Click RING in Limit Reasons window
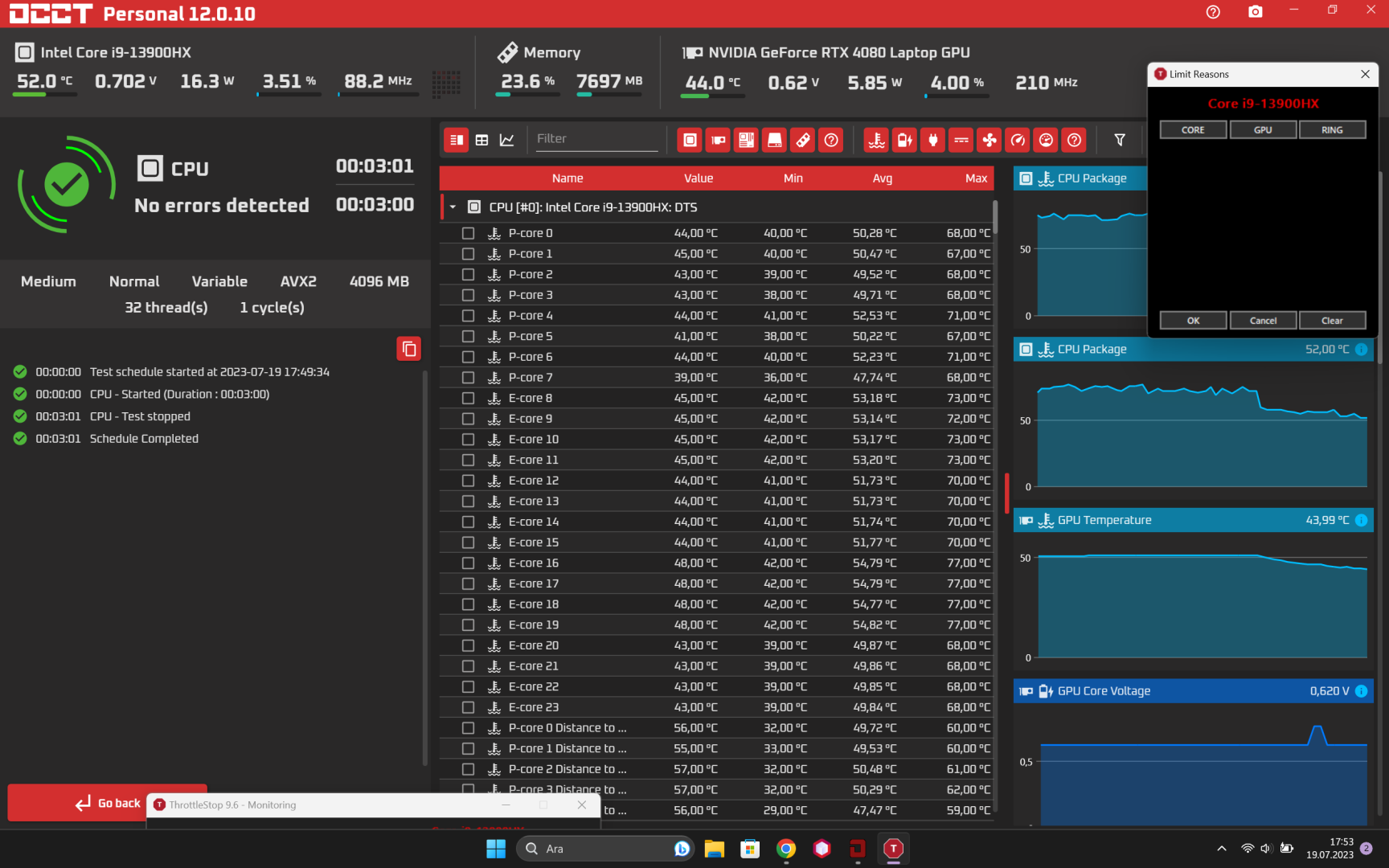 click(x=1332, y=129)
